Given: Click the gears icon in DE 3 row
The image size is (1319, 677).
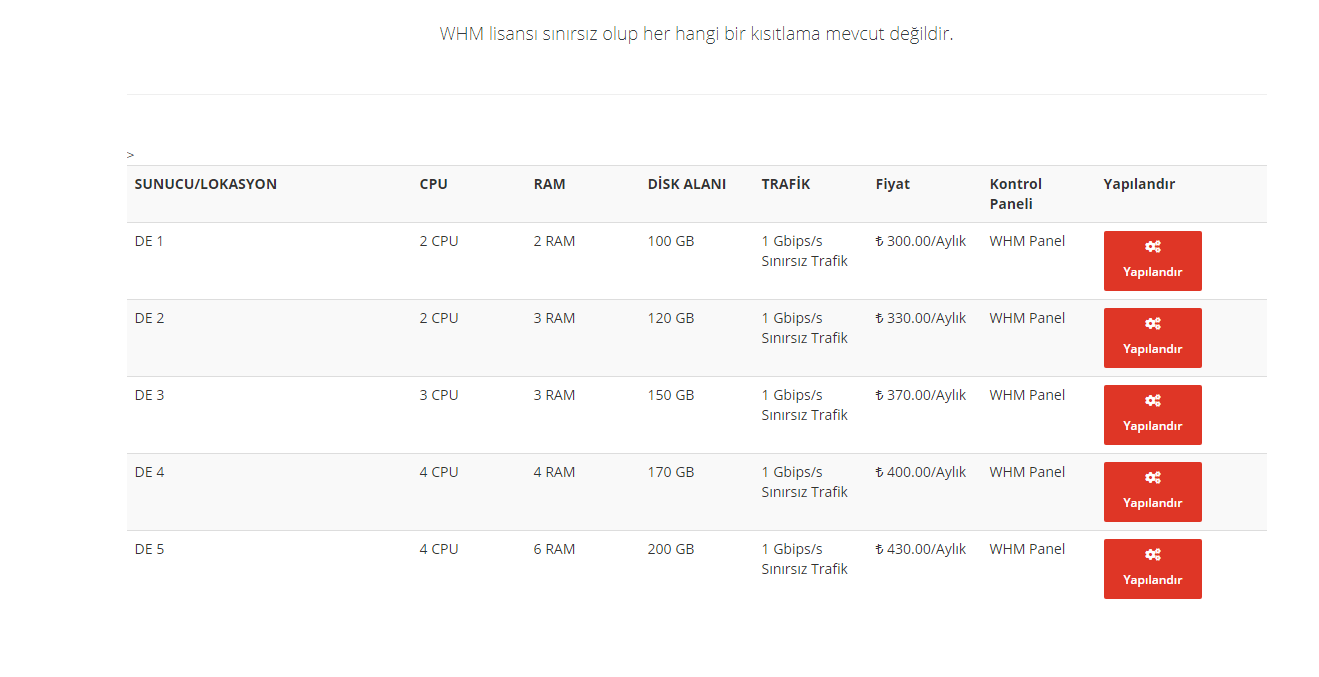Looking at the screenshot, I should pos(1153,401).
